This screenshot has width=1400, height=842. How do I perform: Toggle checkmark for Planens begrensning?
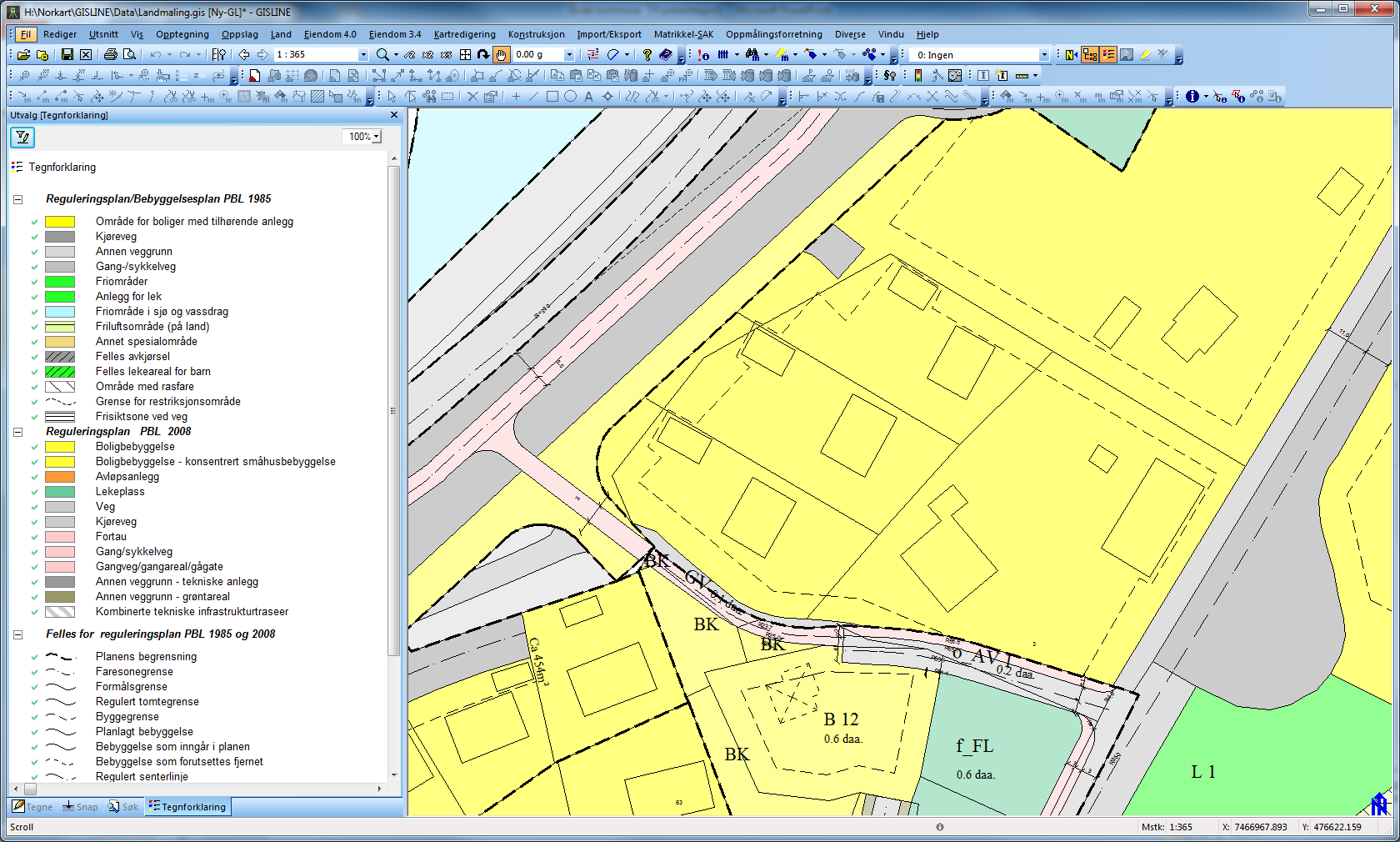(x=34, y=657)
